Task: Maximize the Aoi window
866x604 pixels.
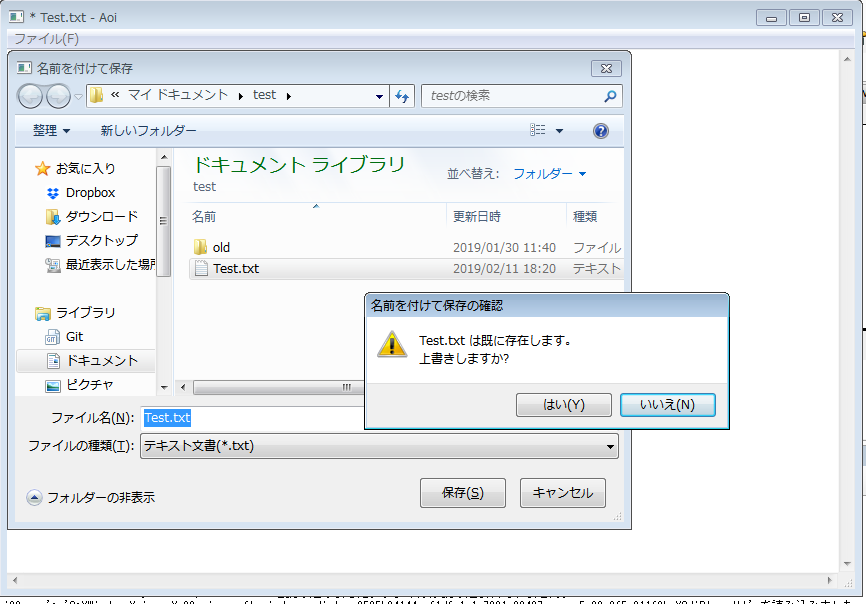Action: point(804,18)
